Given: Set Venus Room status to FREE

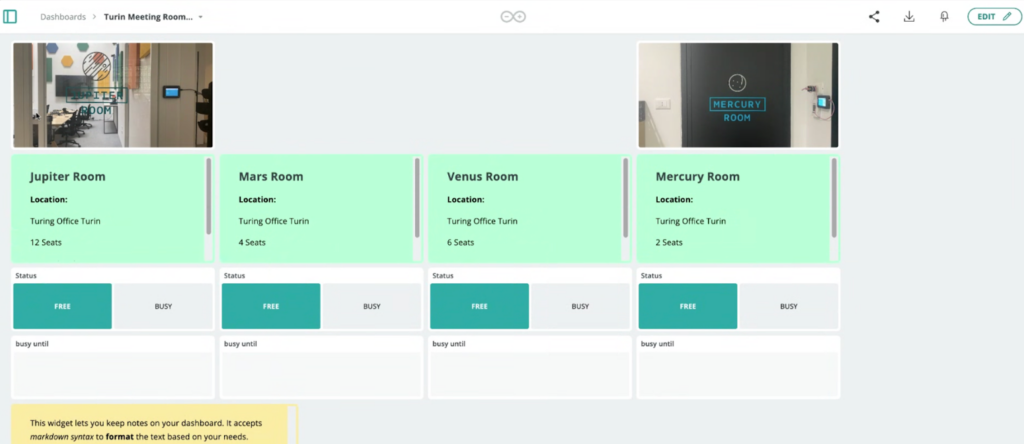Looking at the screenshot, I should [x=479, y=306].
